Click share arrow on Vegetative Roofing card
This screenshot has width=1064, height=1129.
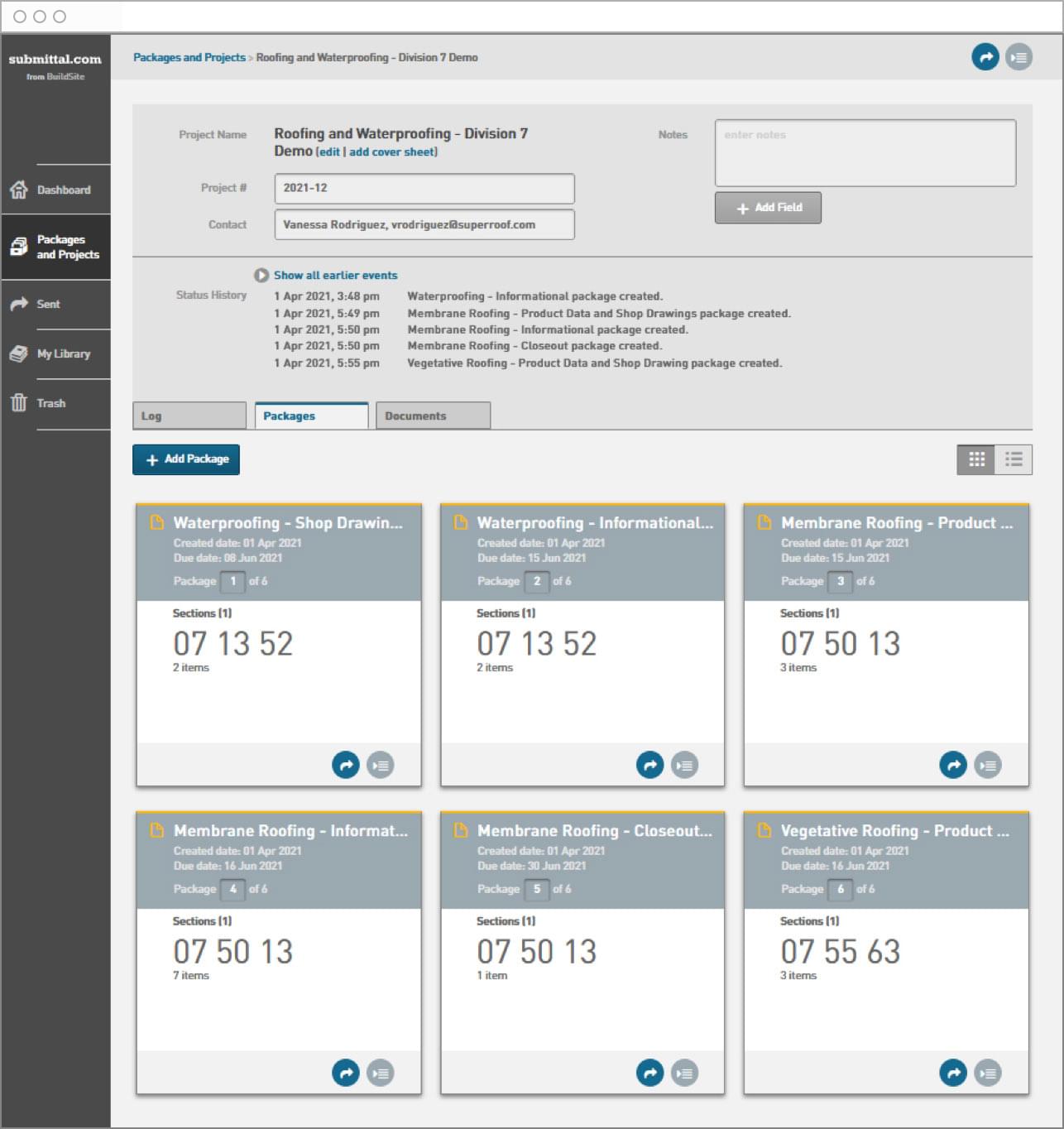953,1073
